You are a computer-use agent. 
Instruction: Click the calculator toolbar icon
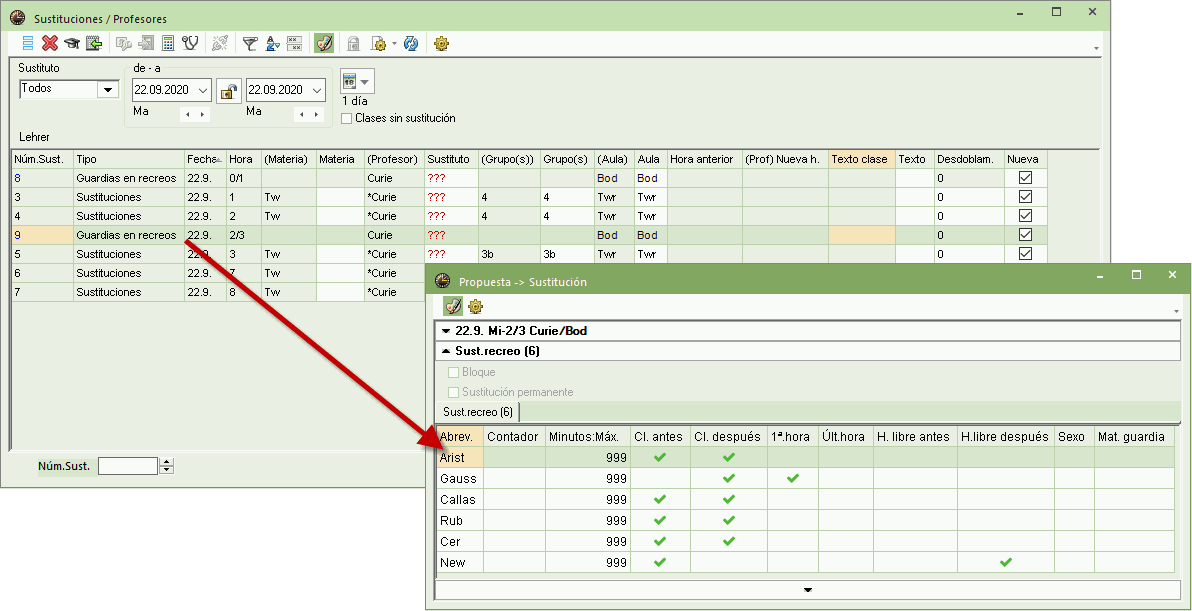(x=168, y=43)
